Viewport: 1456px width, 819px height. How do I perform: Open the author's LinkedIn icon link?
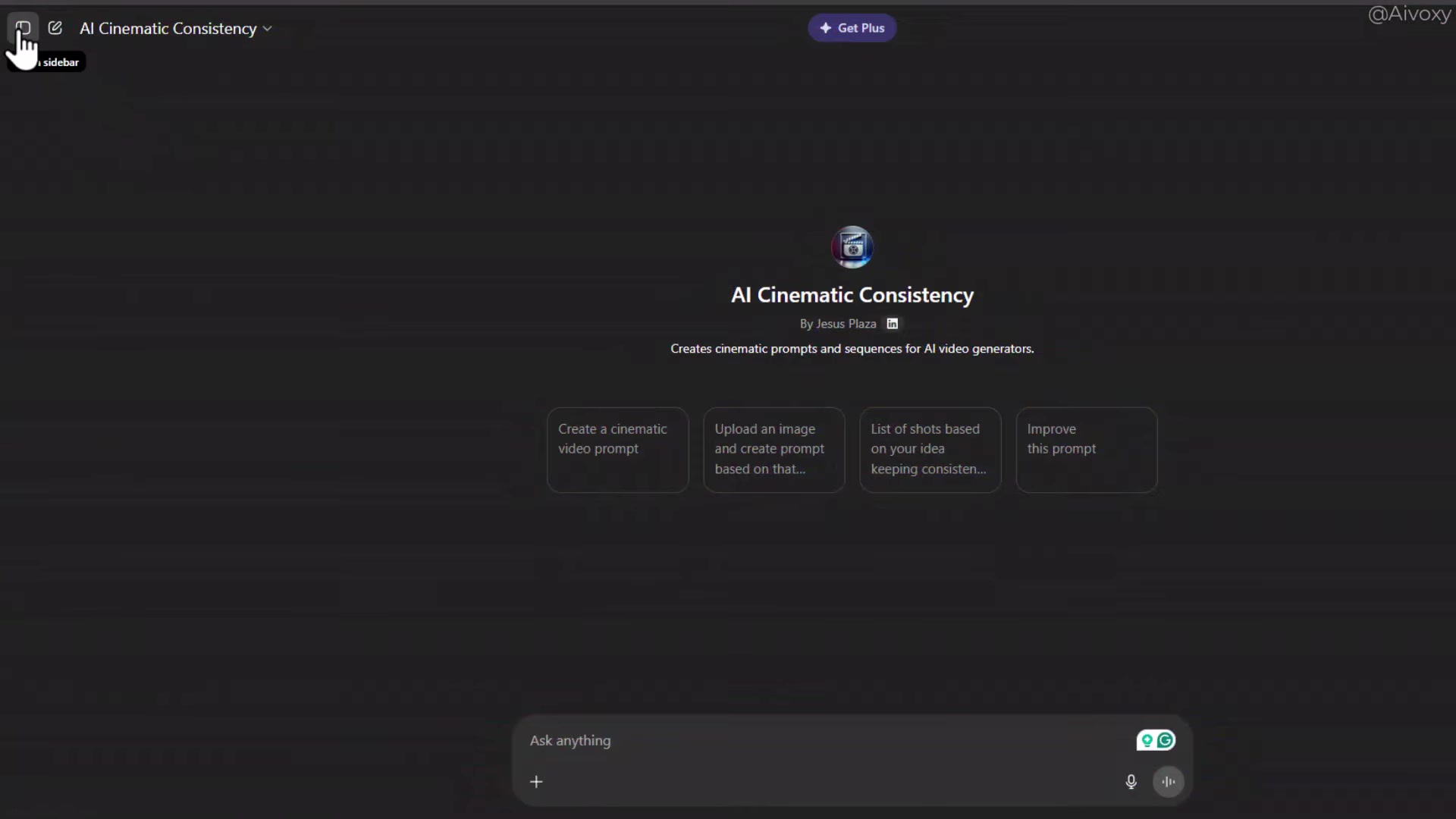click(x=893, y=324)
